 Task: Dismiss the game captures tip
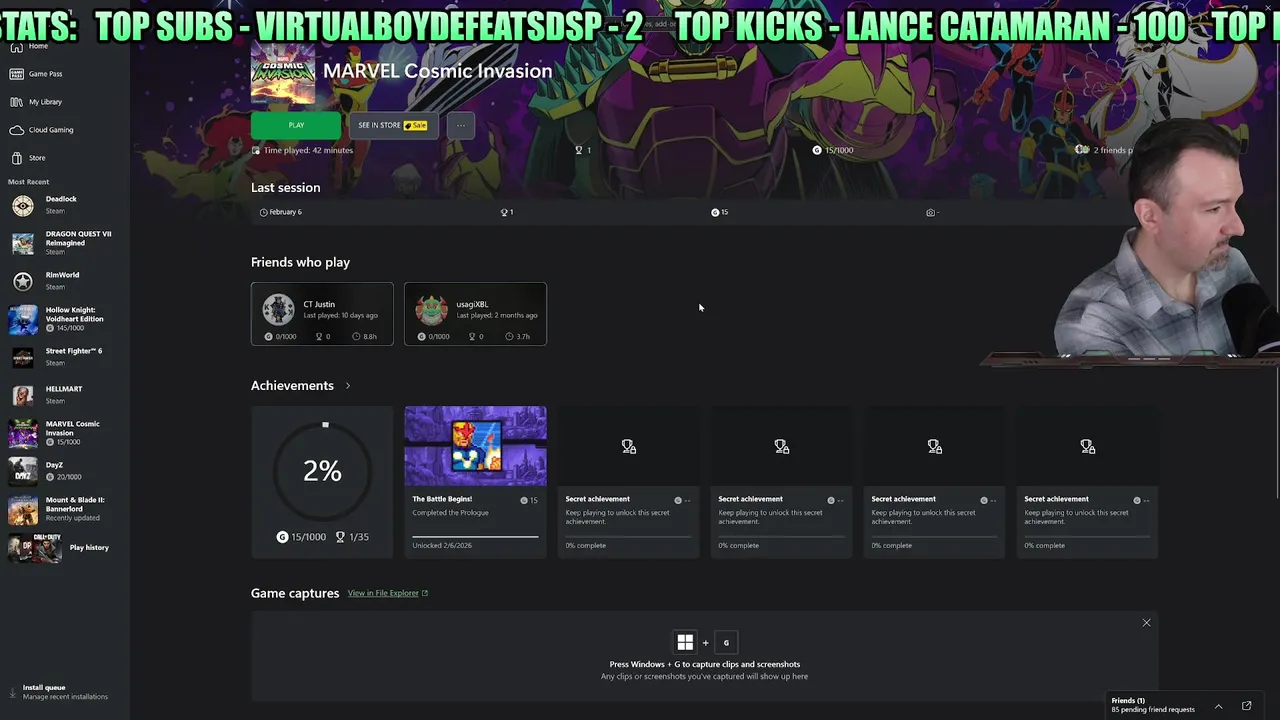click(x=1146, y=623)
